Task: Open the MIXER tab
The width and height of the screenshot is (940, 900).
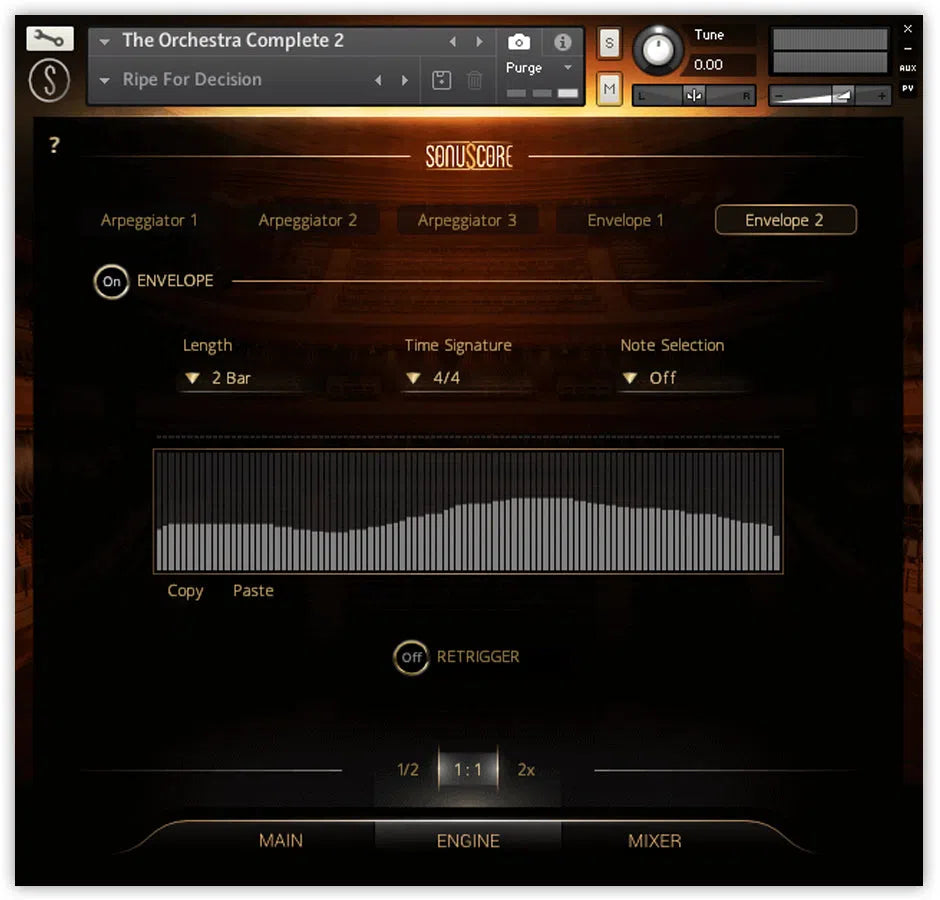Action: click(654, 841)
